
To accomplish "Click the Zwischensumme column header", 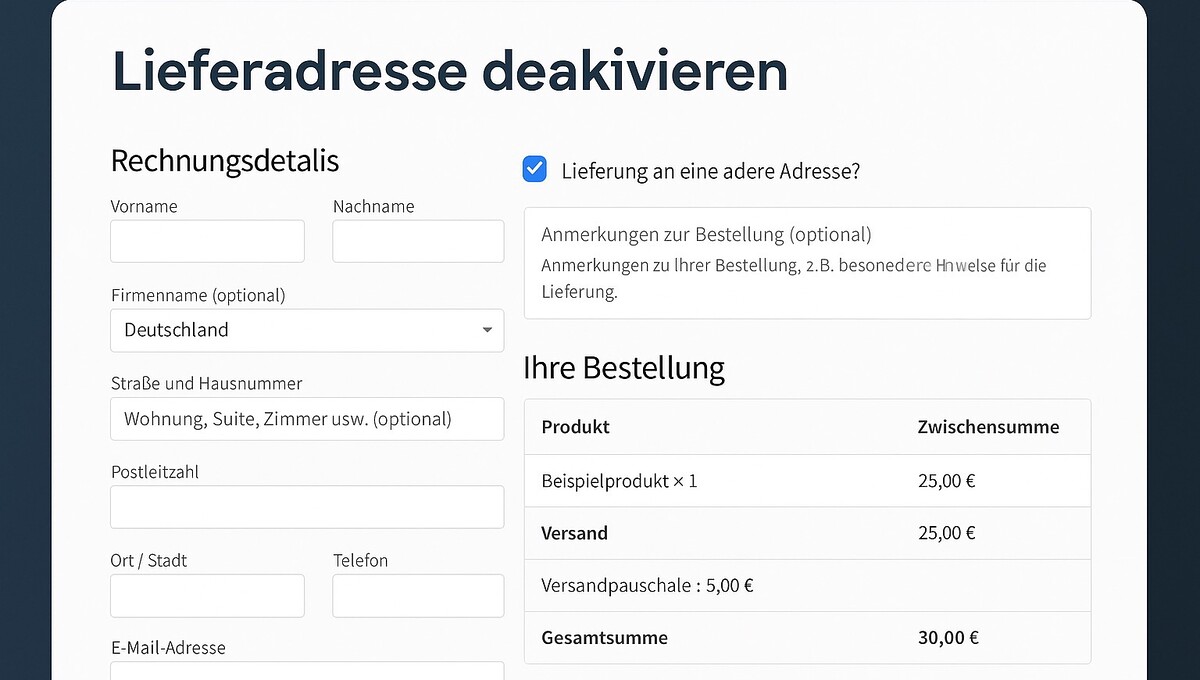I will point(988,427).
